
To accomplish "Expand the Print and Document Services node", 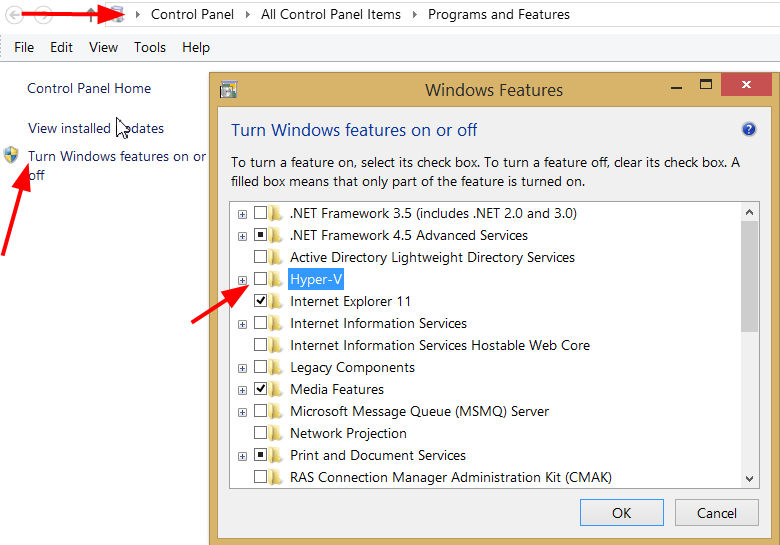I will [x=242, y=455].
